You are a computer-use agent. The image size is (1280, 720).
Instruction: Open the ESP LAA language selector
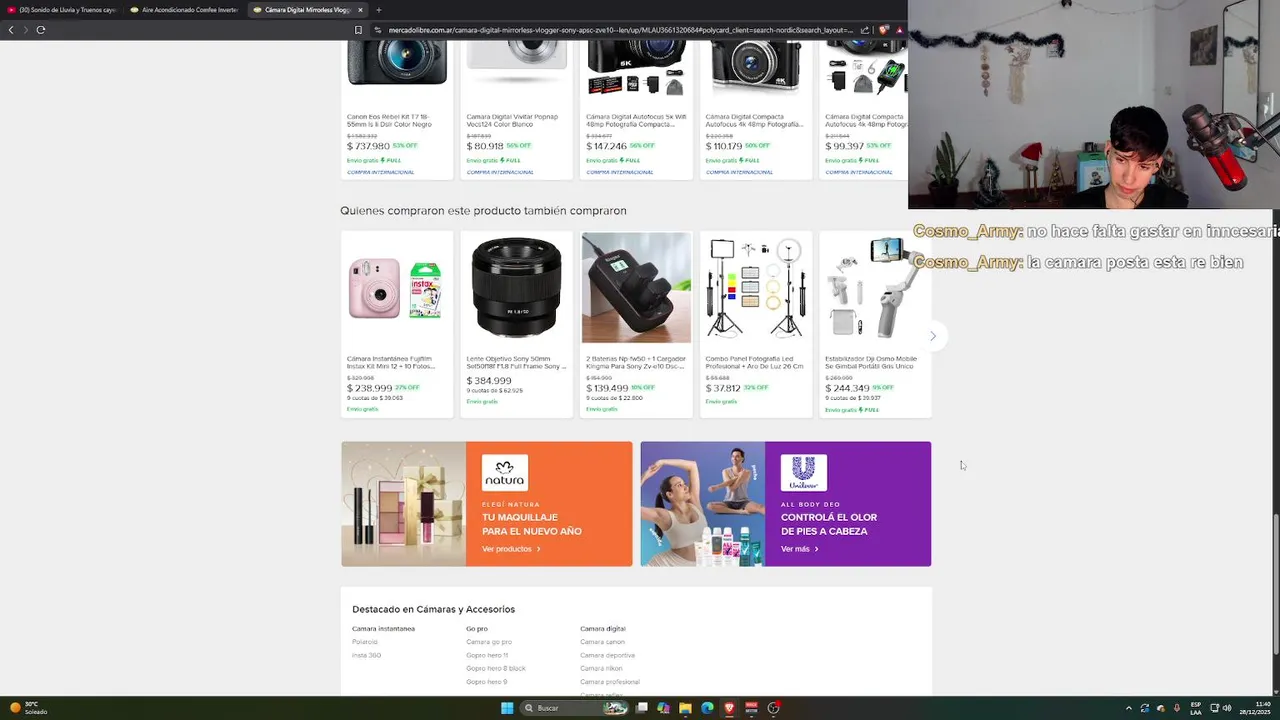pyautogui.click(x=1196, y=708)
